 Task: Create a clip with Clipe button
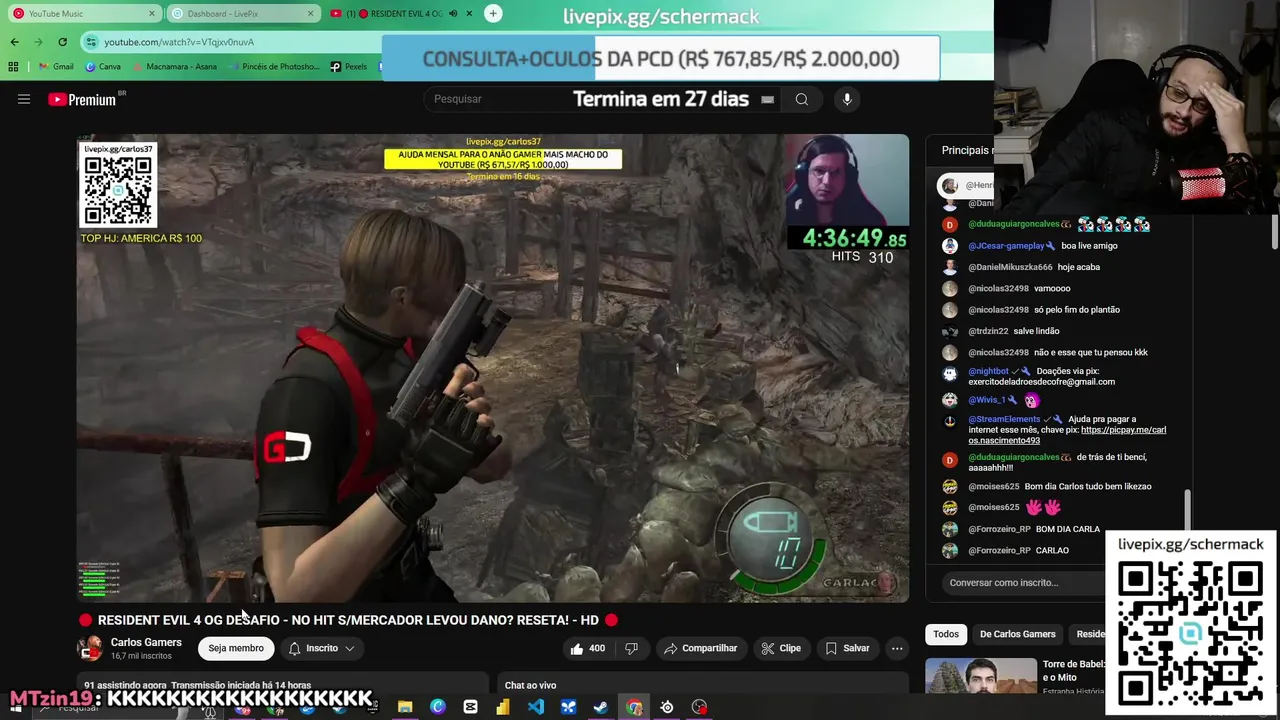tap(781, 648)
